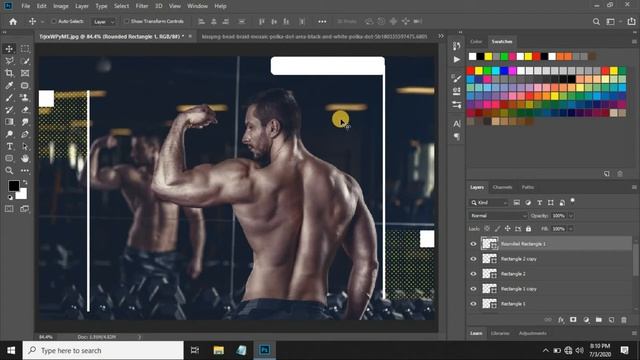Select the Zoom tool in the tools panel
The height and width of the screenshot is (360, 640).
[x=9, y=170]
